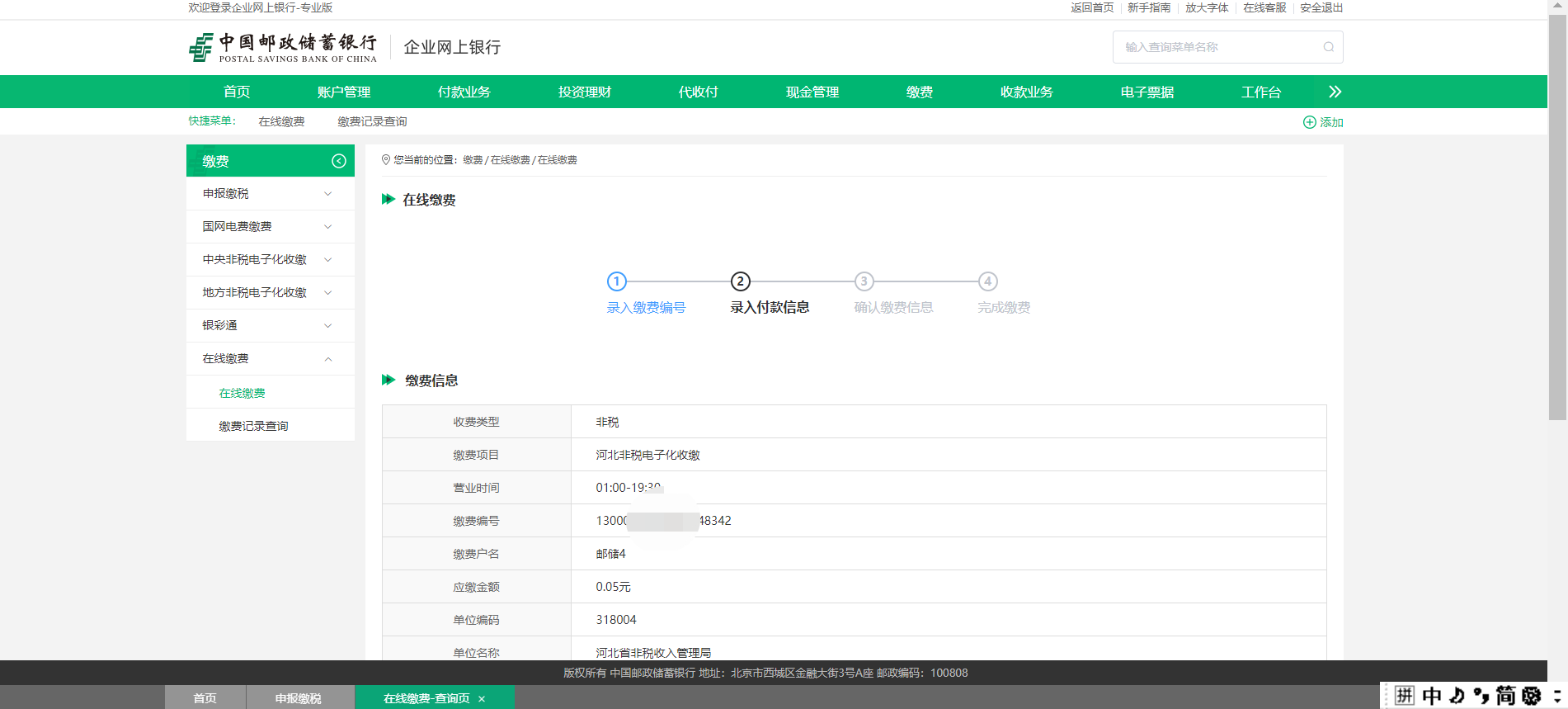Image resolution: width=1568 pixels, height=709 pixels.
Task: Toggle IME half-moon width mode
Action: 1457,696
